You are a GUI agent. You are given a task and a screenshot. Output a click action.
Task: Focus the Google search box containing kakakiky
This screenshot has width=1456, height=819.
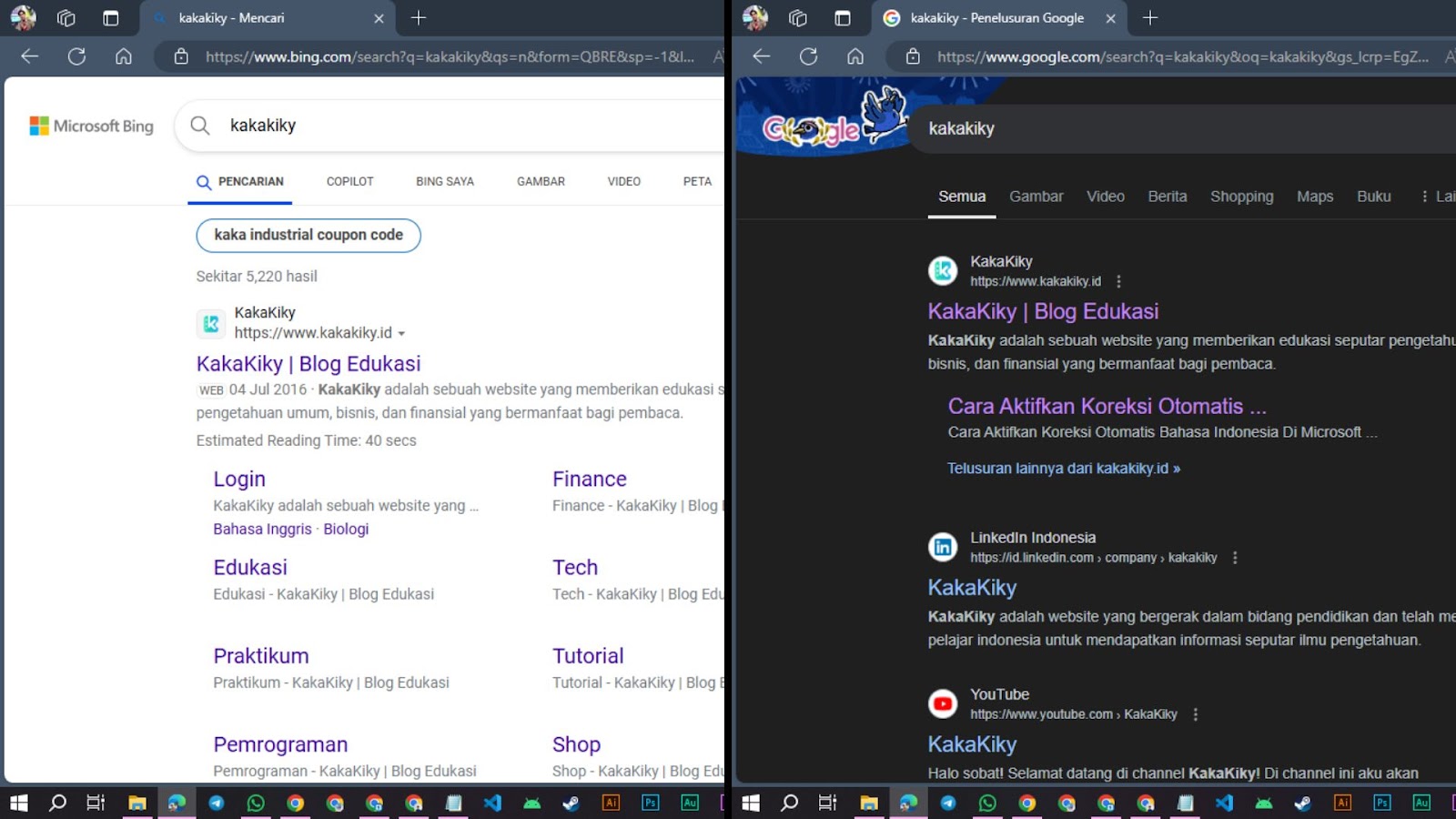1183,128
